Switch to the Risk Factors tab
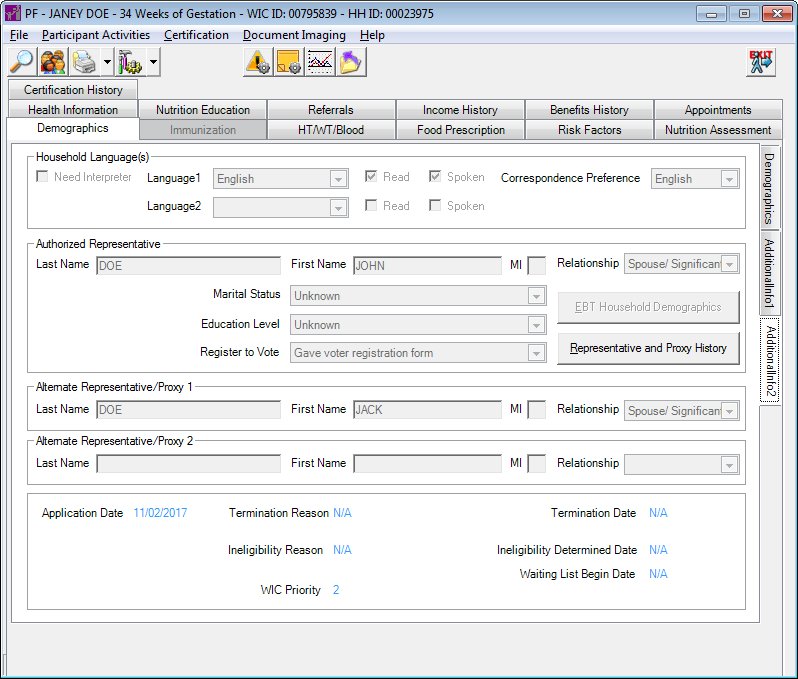Viewport: 798px width, 679px height. click(x=589, y=130)
